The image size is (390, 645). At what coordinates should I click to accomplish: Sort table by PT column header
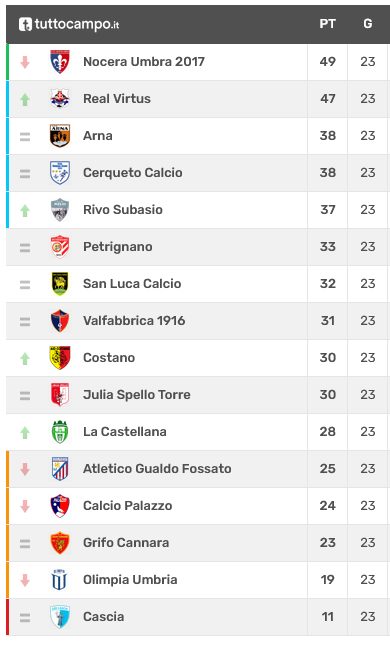327,24
